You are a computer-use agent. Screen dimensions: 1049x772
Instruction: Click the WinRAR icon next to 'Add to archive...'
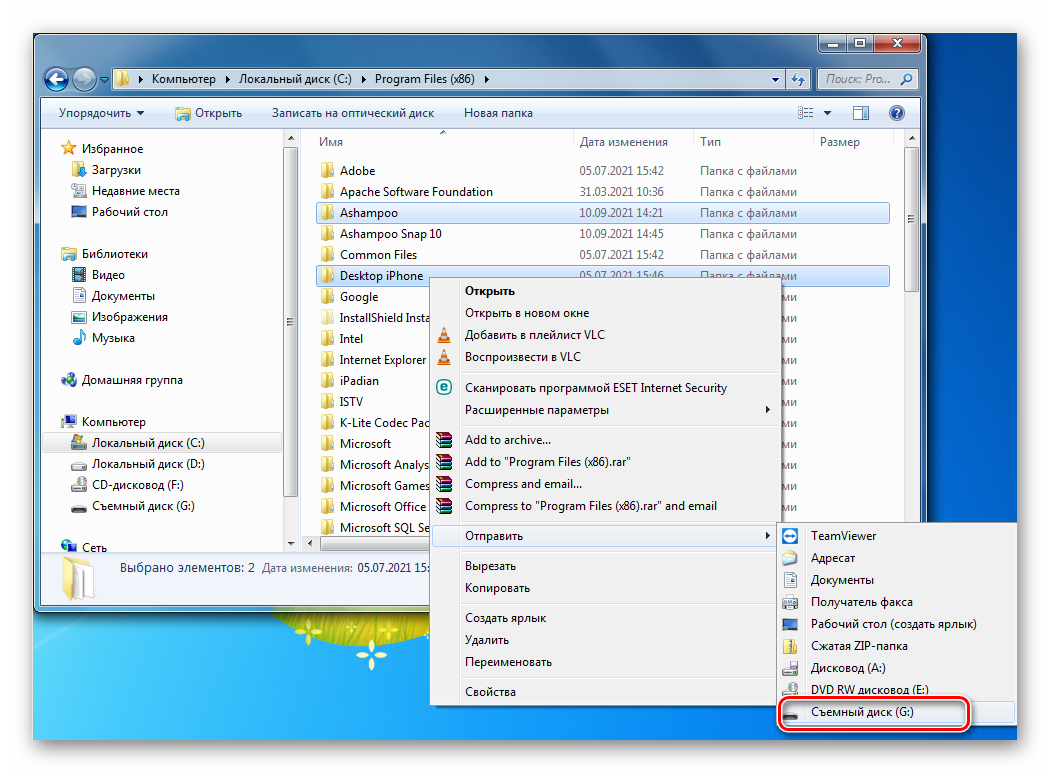444,440
